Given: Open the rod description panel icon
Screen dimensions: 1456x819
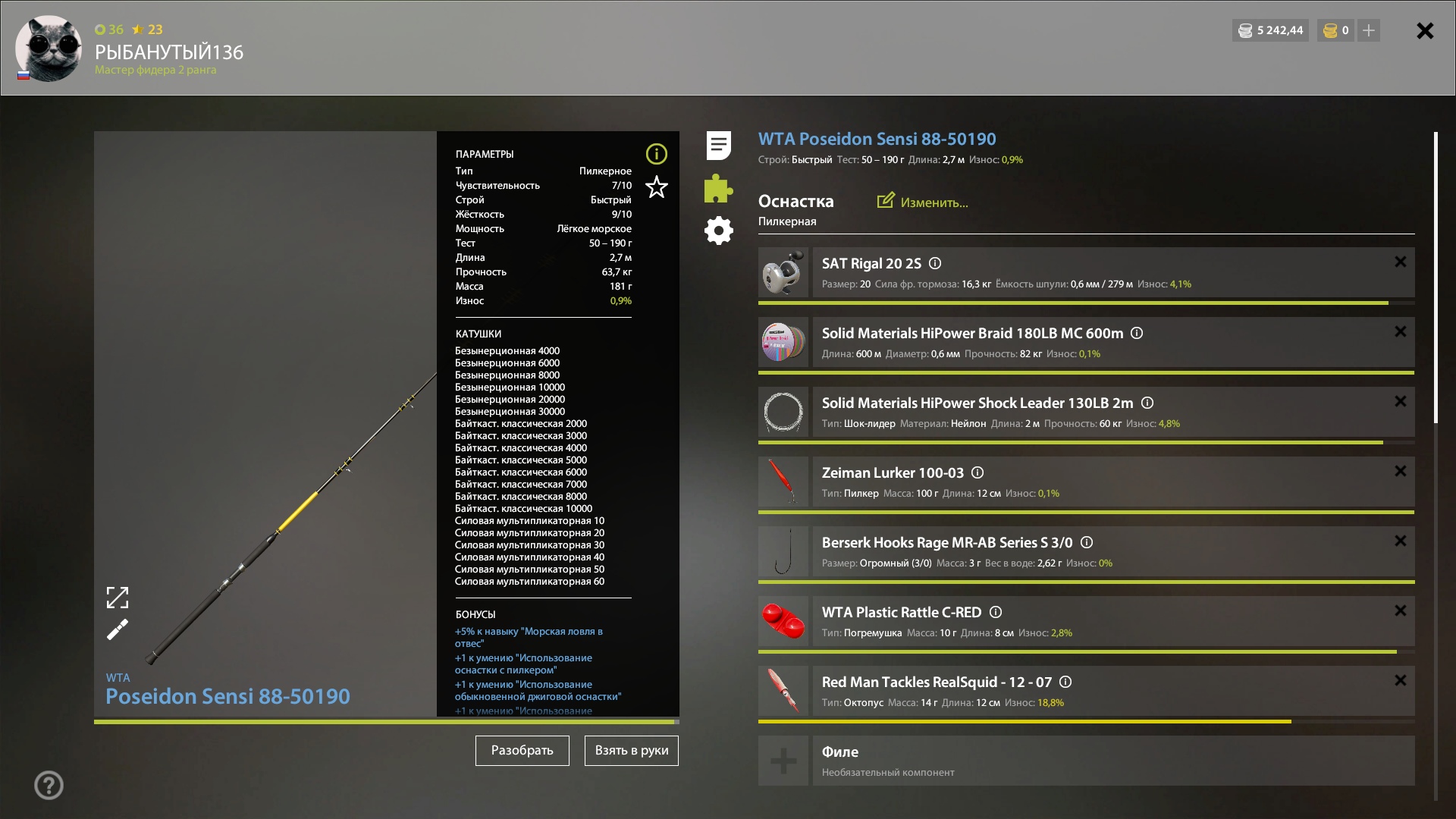Looking at the screenshot, I should click(x=717, y=145).
